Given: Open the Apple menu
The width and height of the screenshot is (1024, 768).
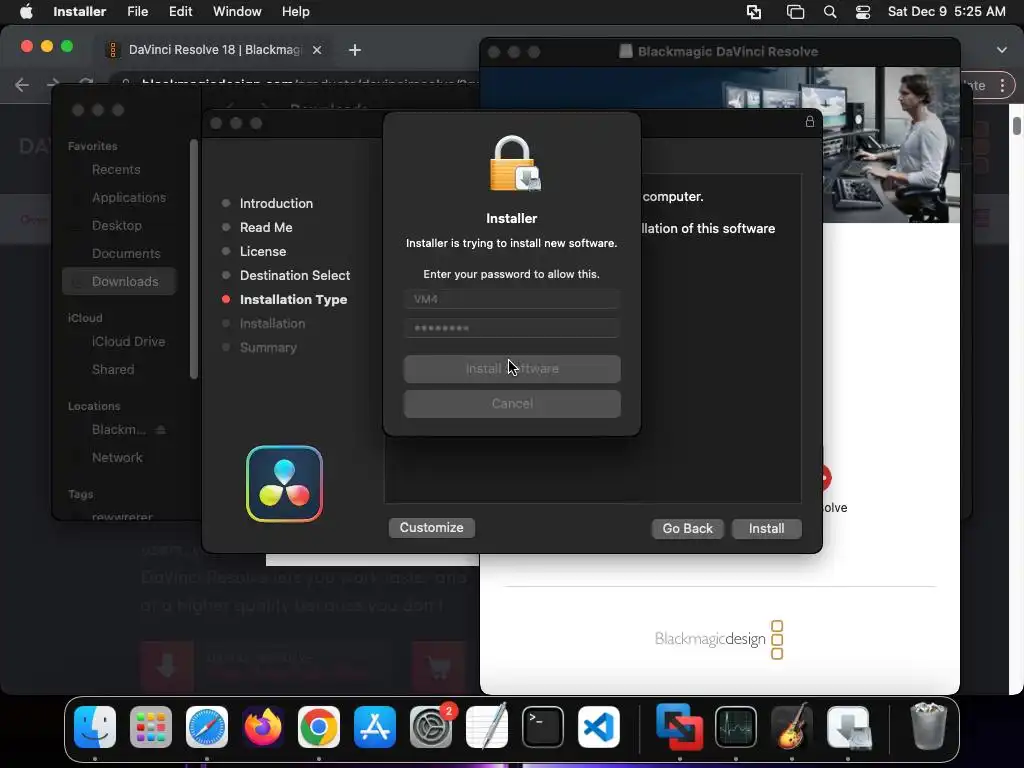Looking at the screenshot, I should coord(26,12).
